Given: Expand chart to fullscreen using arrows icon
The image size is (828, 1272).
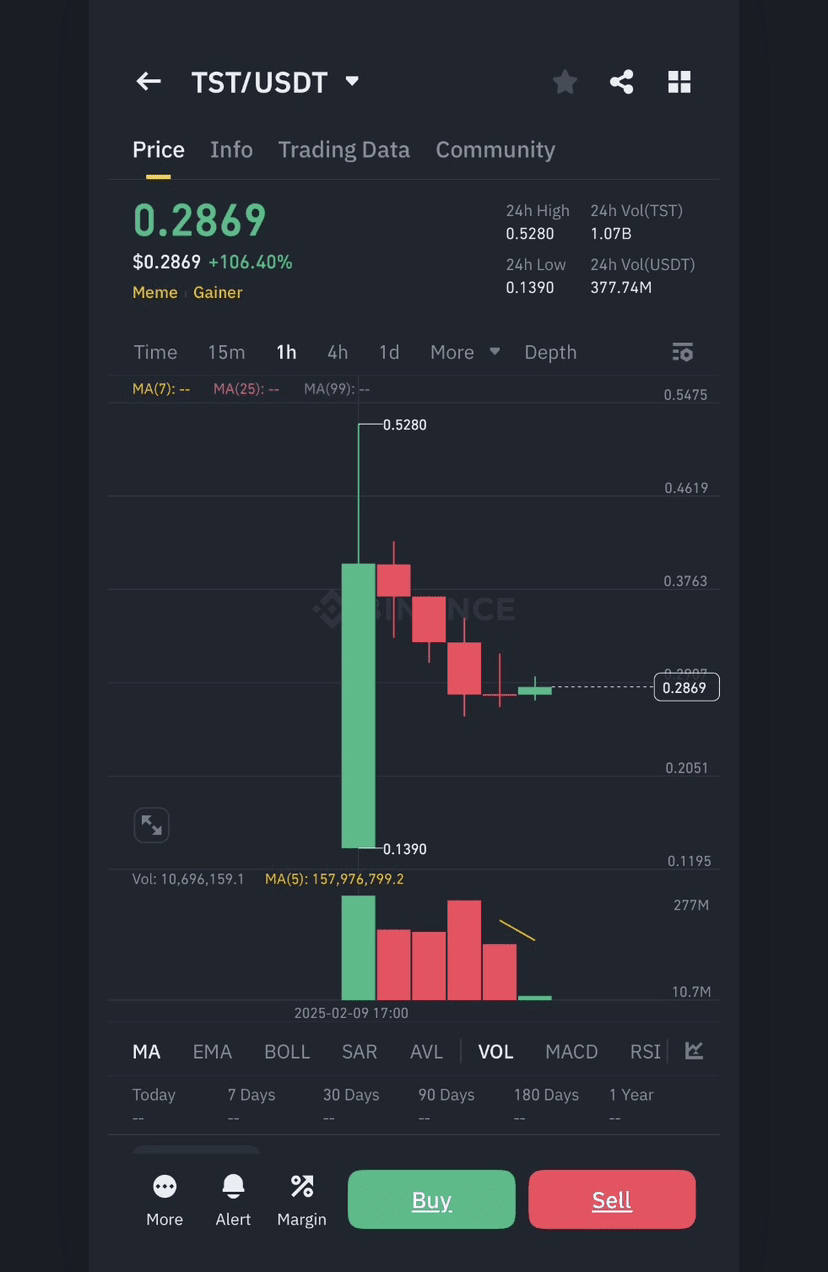Looking at the screenshot, I should click(152, 825).
